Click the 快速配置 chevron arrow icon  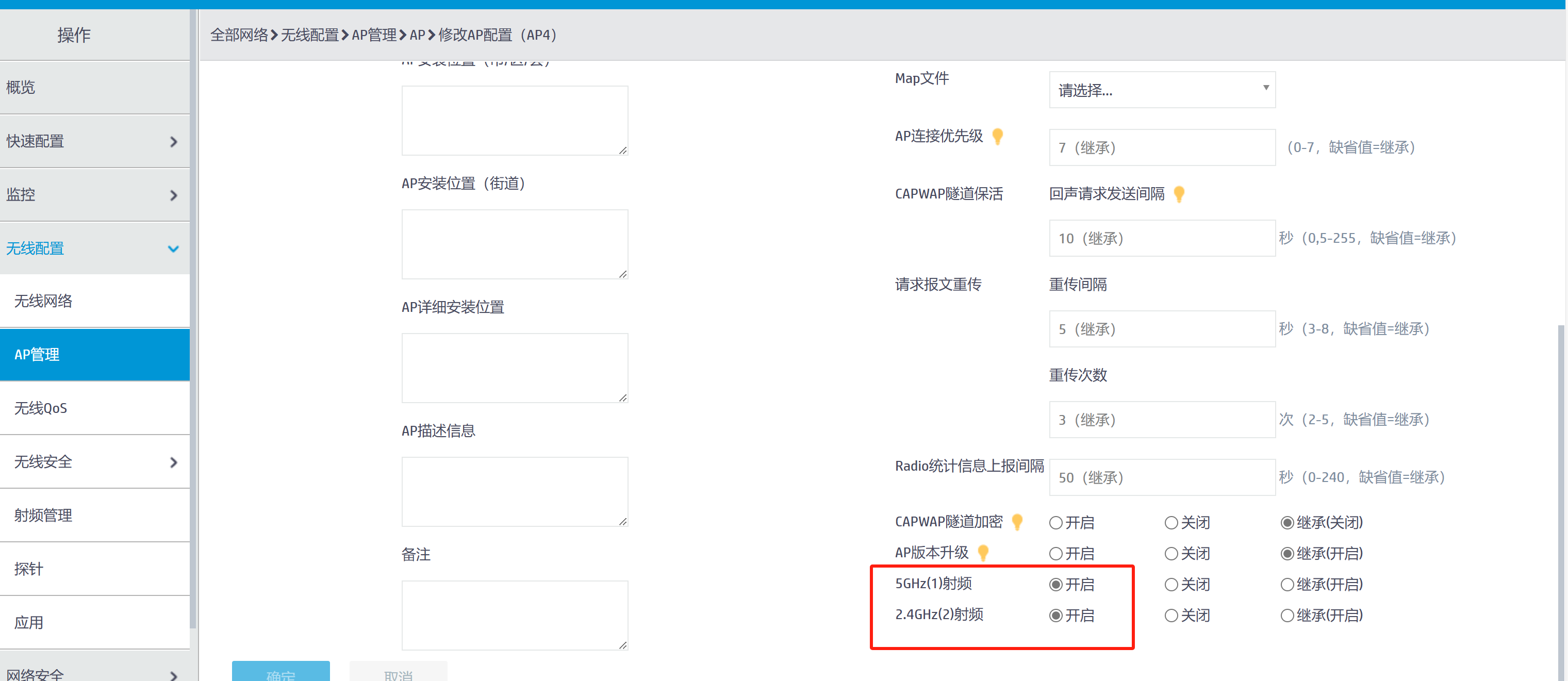tap(173, 142)
